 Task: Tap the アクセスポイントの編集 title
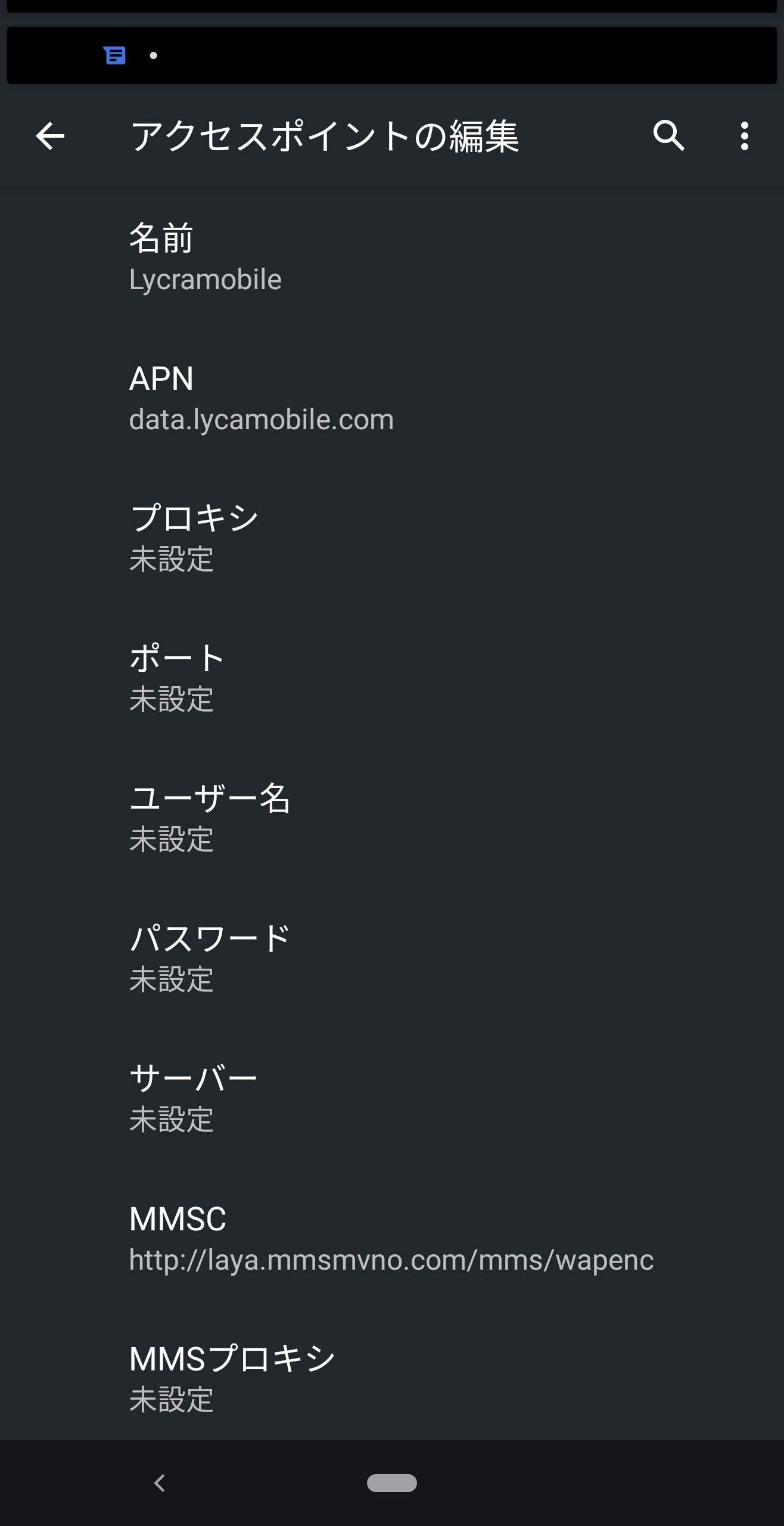pyautogui.click(x=325, y=136)
